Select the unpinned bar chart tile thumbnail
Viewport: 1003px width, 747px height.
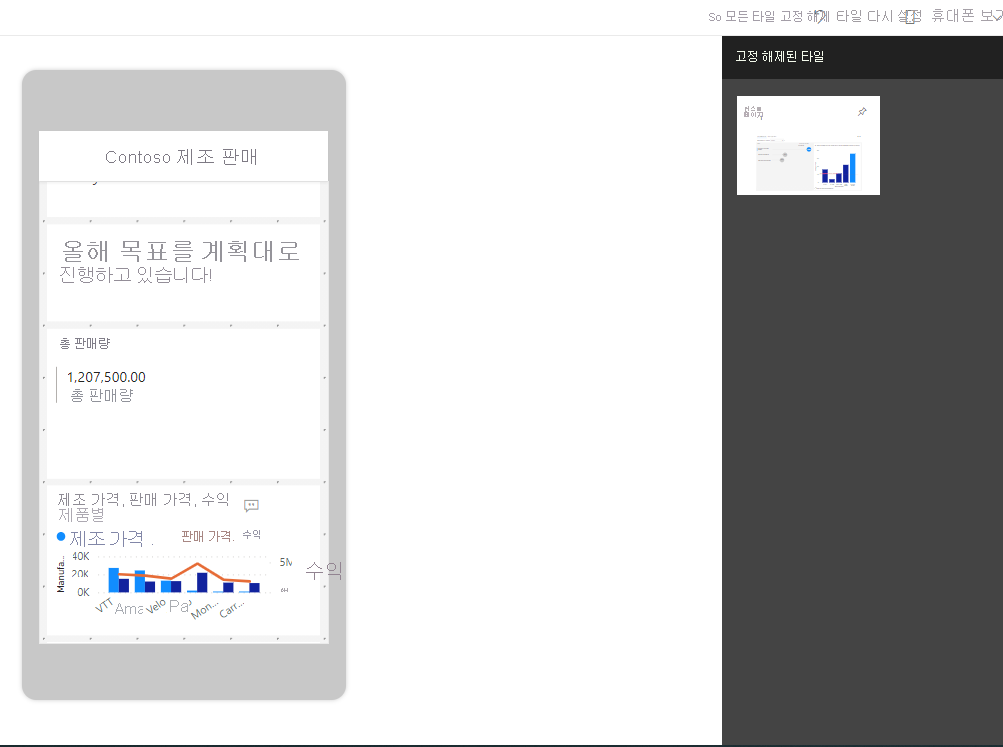coord(808,145)
